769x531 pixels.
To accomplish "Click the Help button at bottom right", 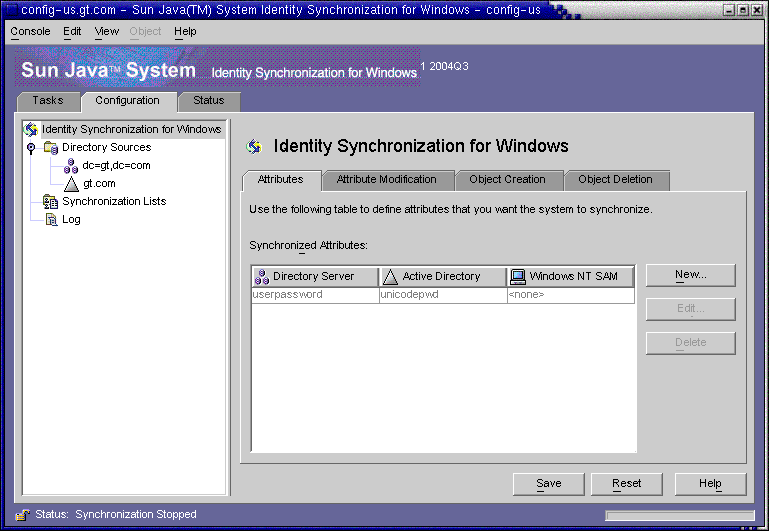I will tap(710, 484).
